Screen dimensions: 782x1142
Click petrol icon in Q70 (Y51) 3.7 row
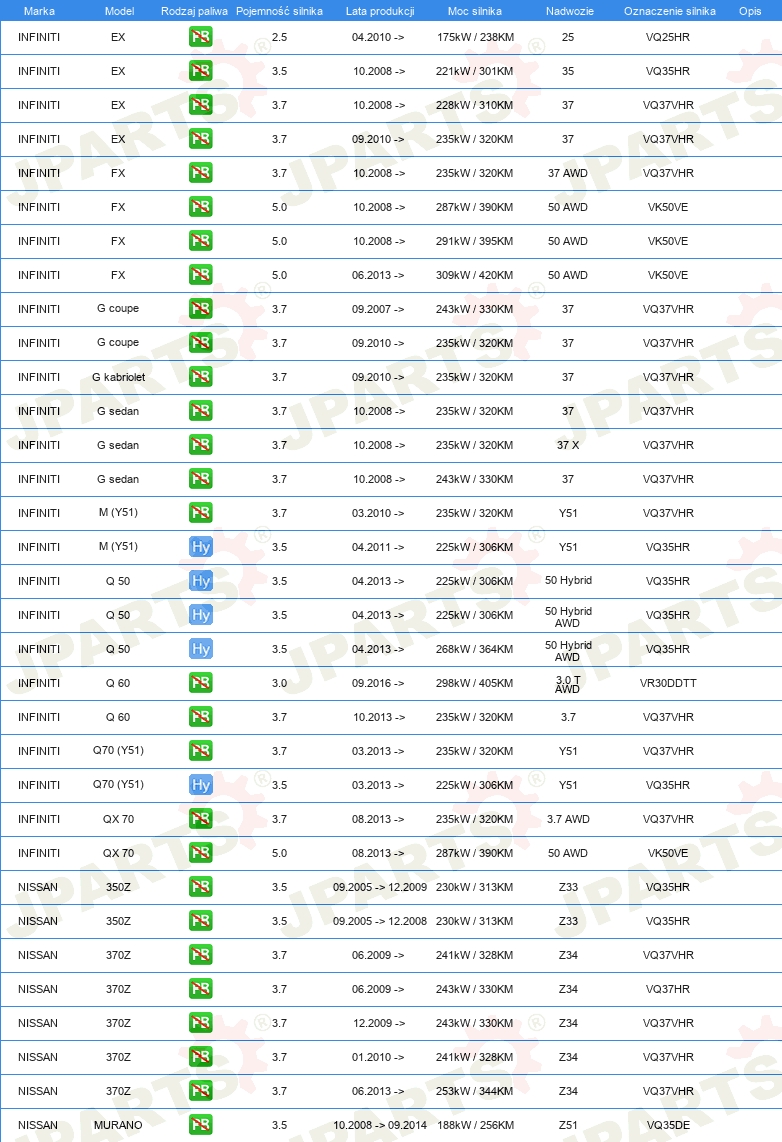(200, 751)
